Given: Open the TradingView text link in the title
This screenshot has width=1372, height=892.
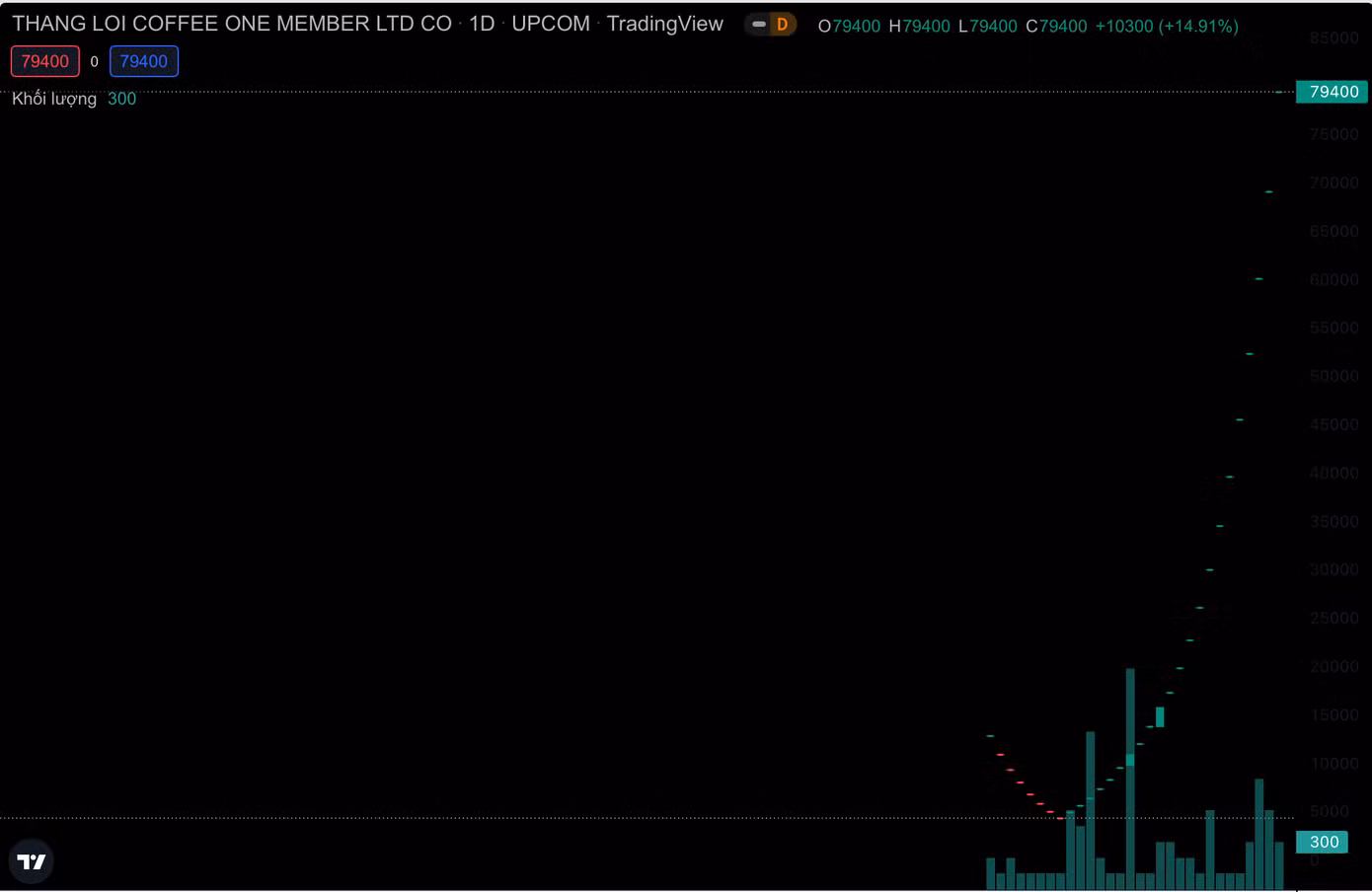Looking at the screenshot, I should [665, 24].
